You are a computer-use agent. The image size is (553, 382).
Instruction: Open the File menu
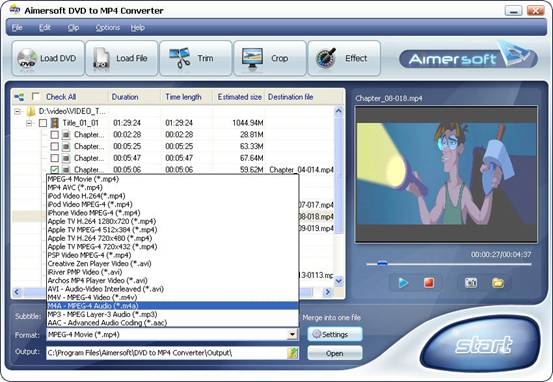point(17,28)
